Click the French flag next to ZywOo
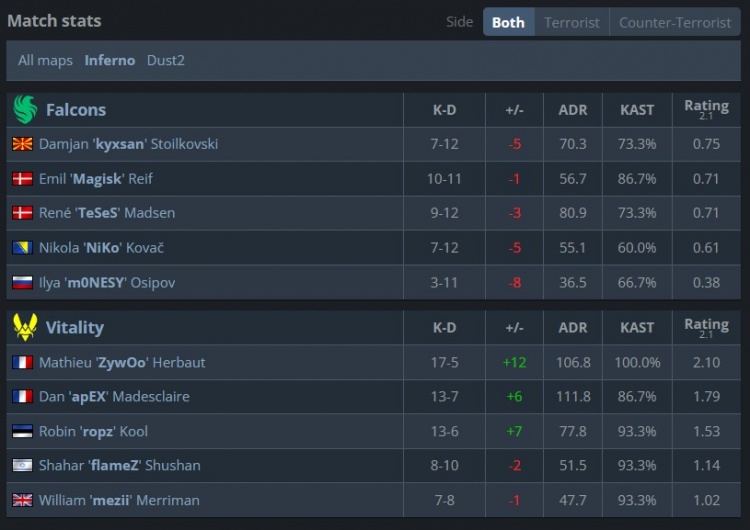750x530 pixels. point(22,362)
